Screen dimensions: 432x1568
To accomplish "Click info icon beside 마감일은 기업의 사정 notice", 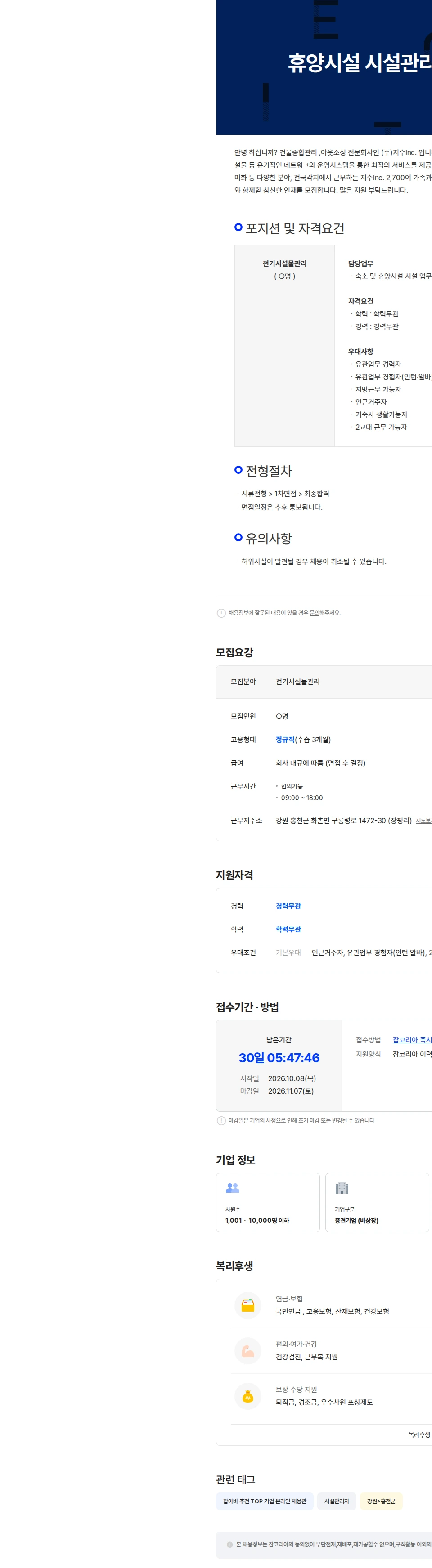I will 221,1121.
